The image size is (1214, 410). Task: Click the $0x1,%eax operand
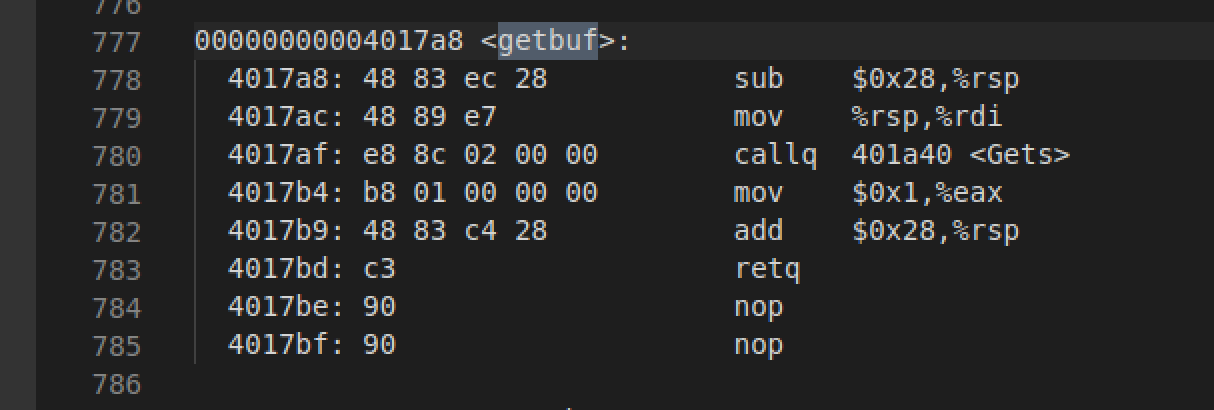point(926,194)
